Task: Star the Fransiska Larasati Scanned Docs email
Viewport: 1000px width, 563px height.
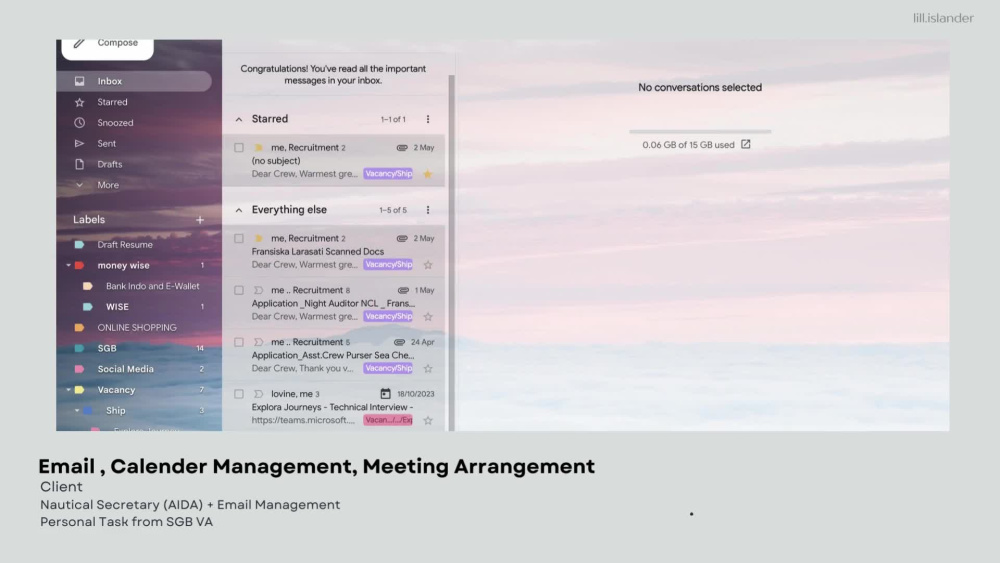Action: tap(428, 265)
